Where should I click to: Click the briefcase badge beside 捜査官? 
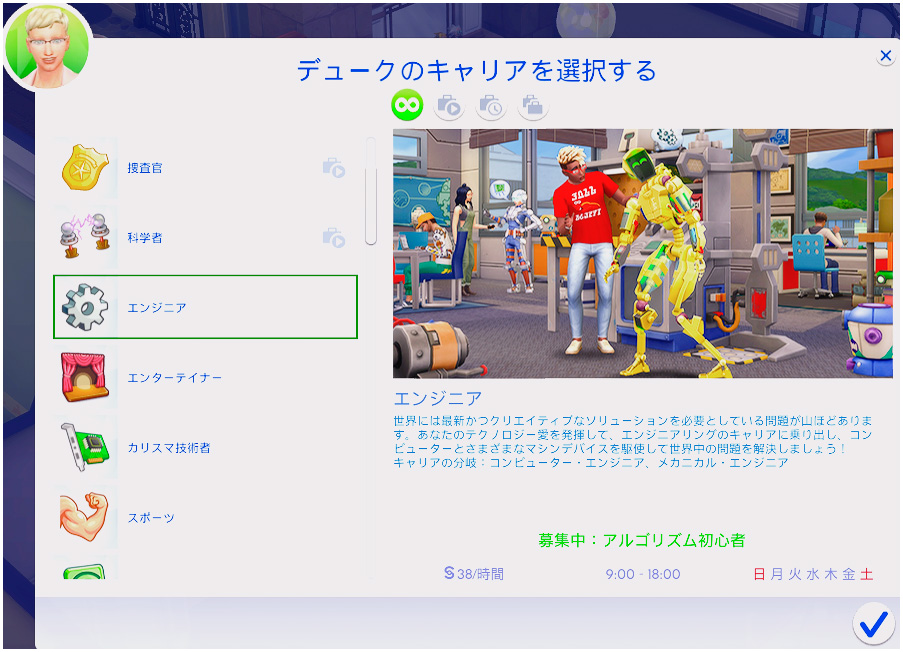point(333,168)
